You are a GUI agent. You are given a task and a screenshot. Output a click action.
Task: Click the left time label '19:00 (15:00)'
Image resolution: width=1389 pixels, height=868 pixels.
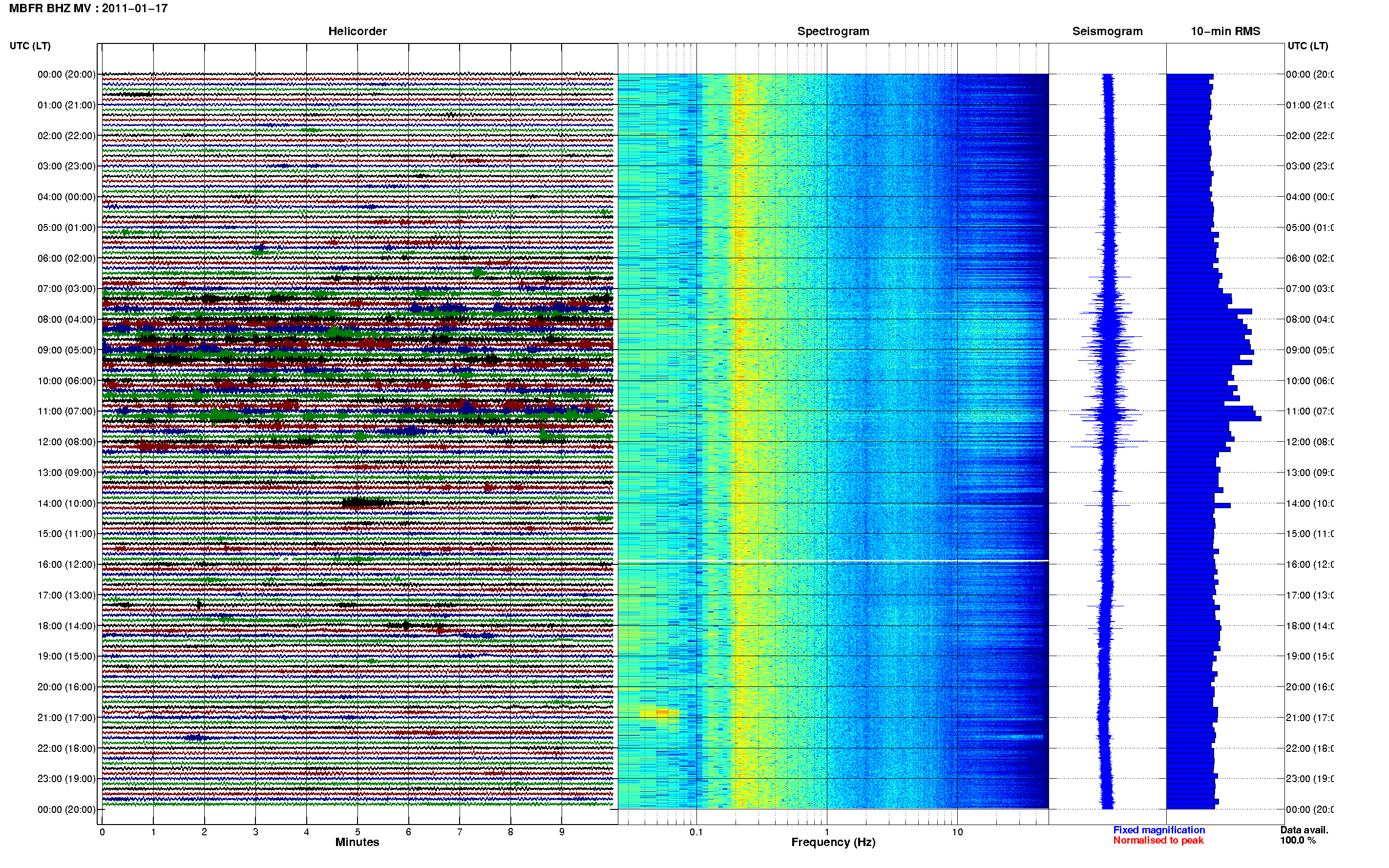click(66, 656)
